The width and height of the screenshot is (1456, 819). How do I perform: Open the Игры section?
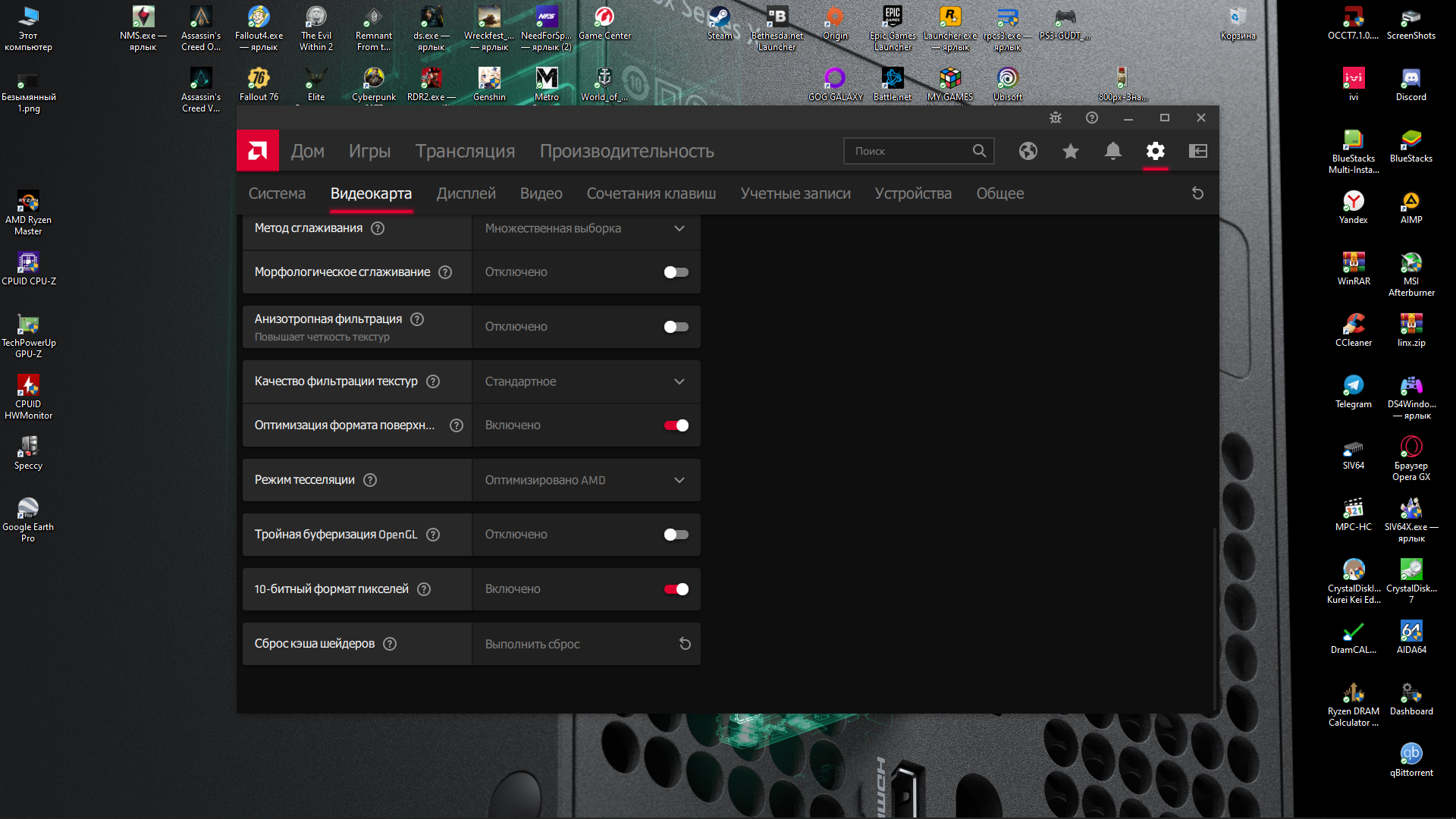(369, 151)
